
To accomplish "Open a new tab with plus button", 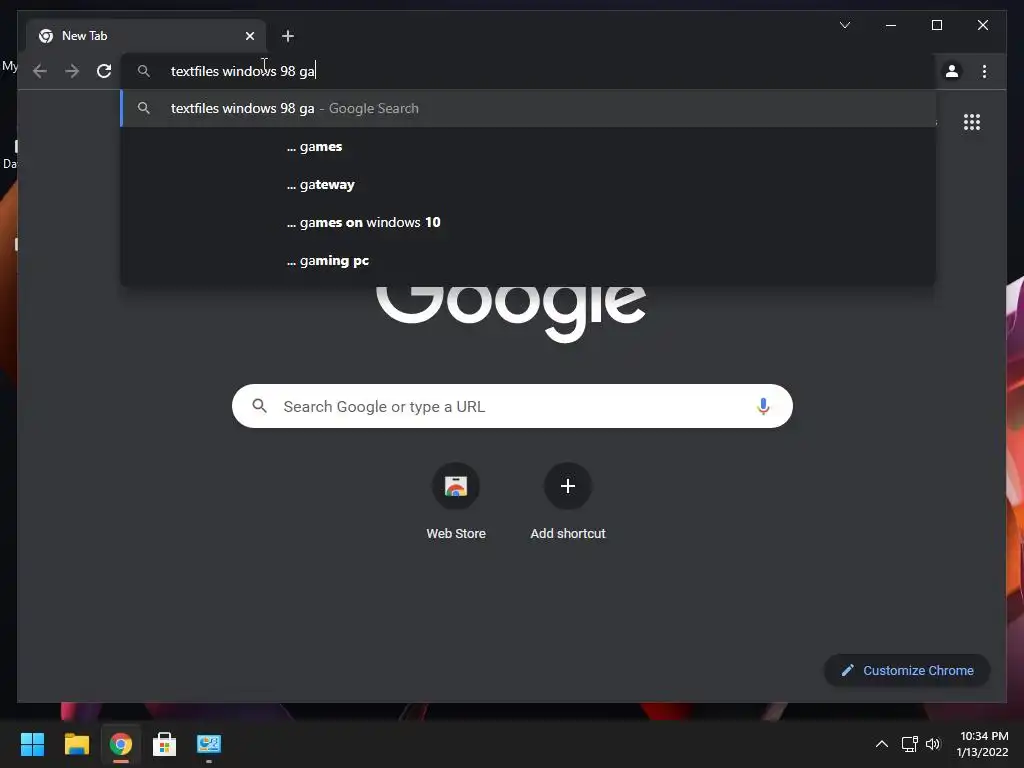I will tap(288, 36).
